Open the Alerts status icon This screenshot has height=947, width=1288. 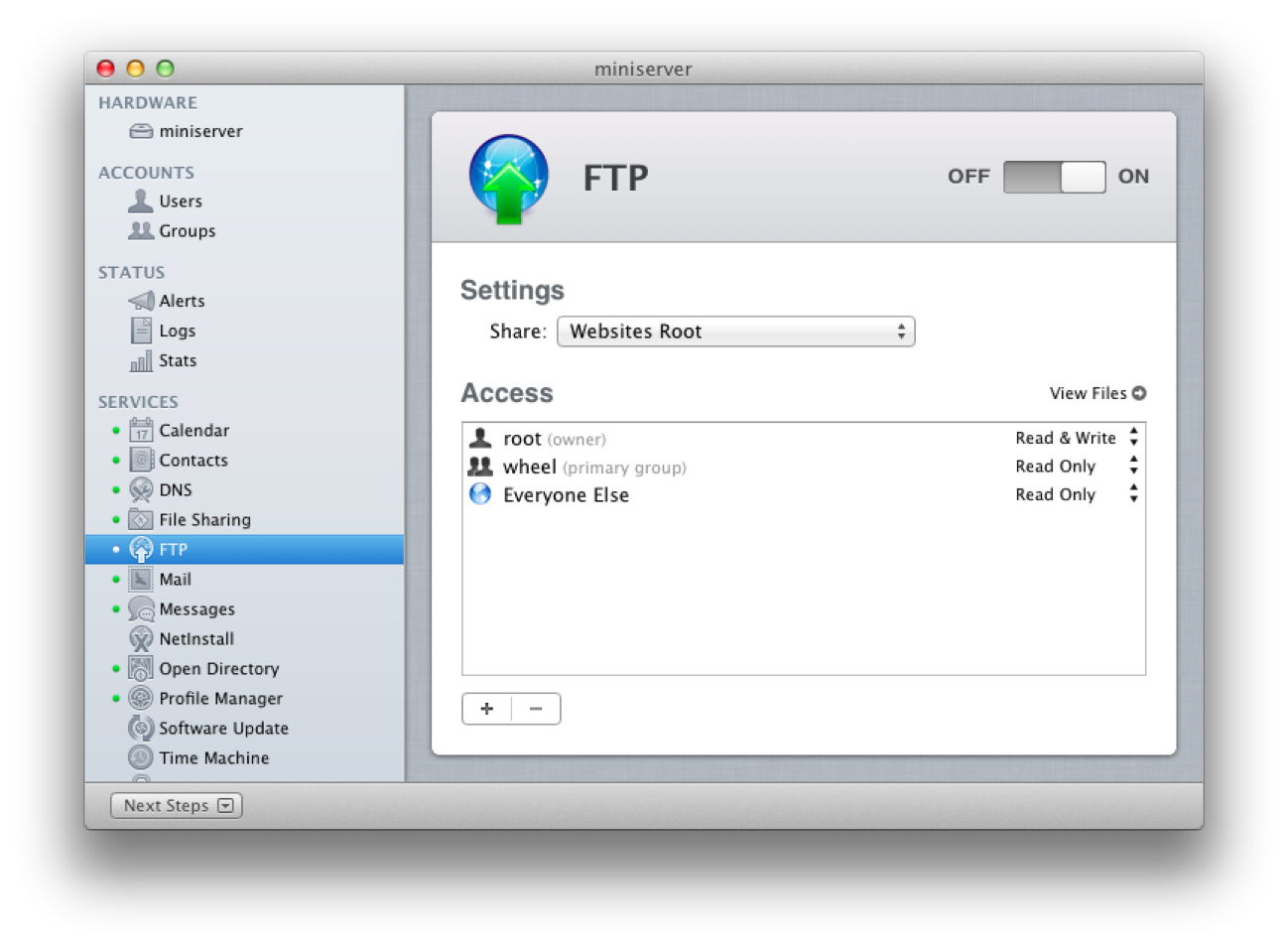coord(140,300)
